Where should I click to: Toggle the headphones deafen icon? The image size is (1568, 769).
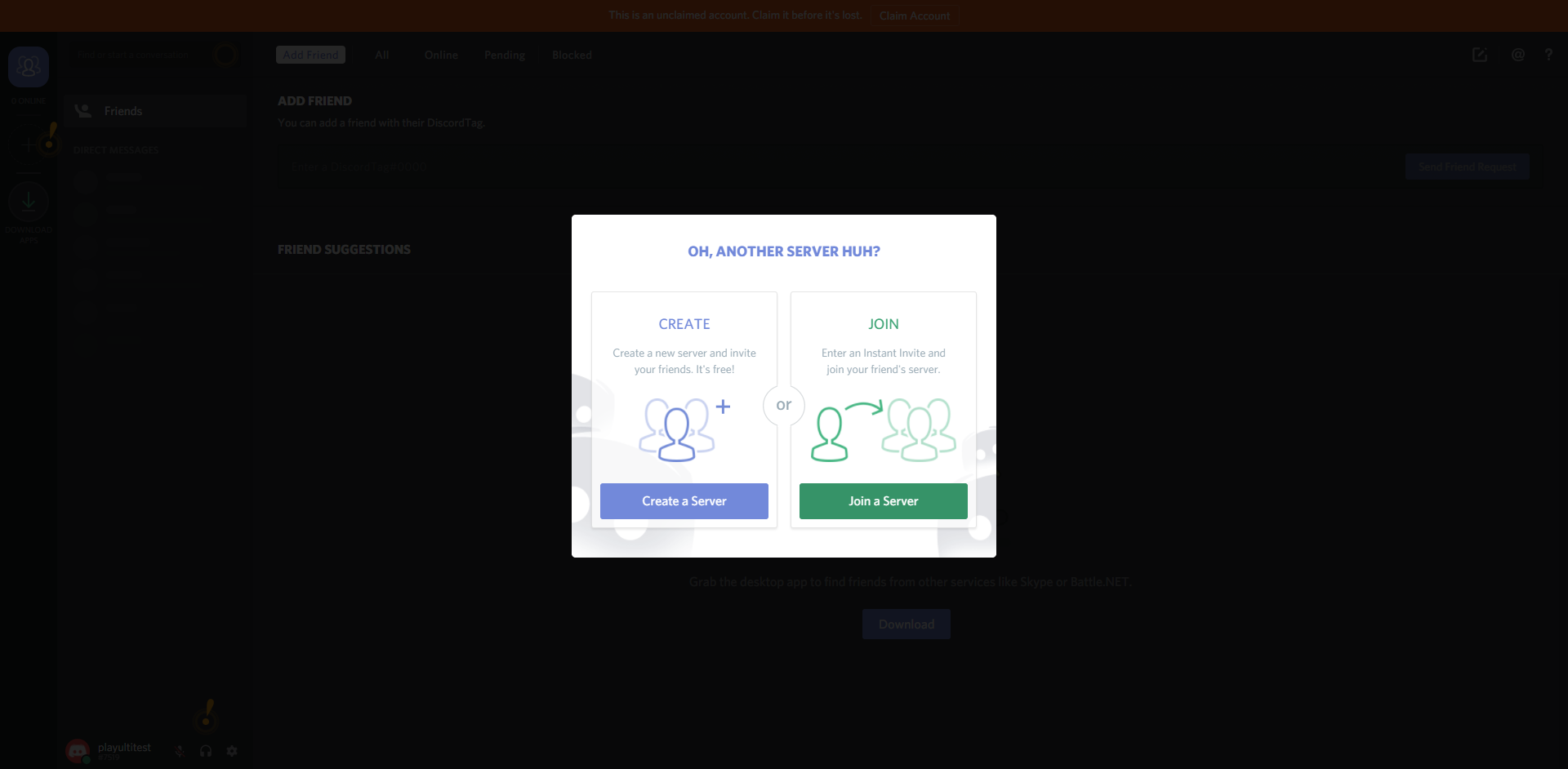pyautogui.click(x=206, y=751)
